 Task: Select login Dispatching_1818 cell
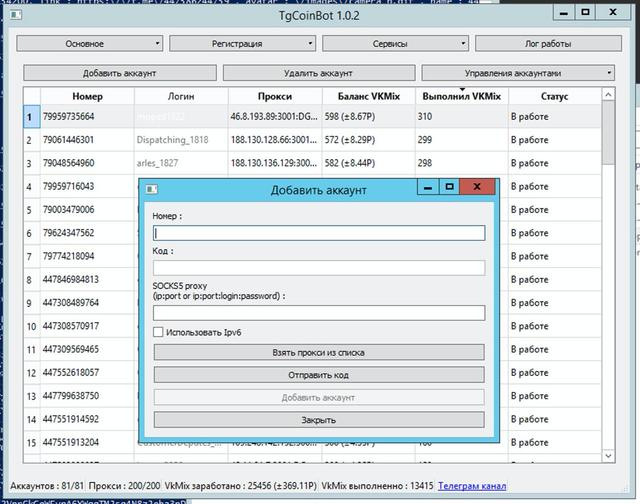[x=181, y=140]
